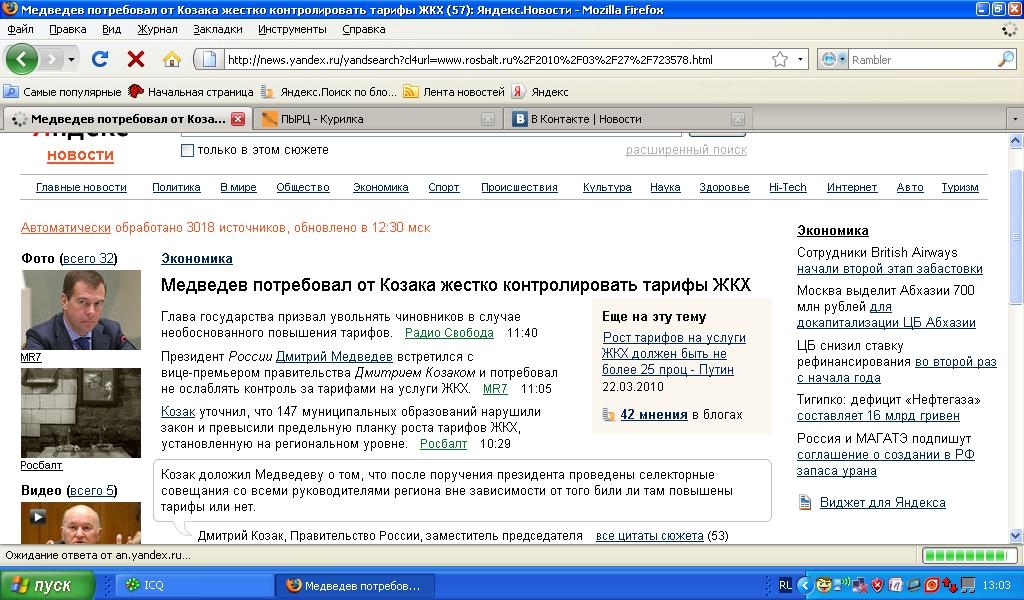Open the Вид menu
Viewport: 1024px width, 600px height.
coord(112,29)
